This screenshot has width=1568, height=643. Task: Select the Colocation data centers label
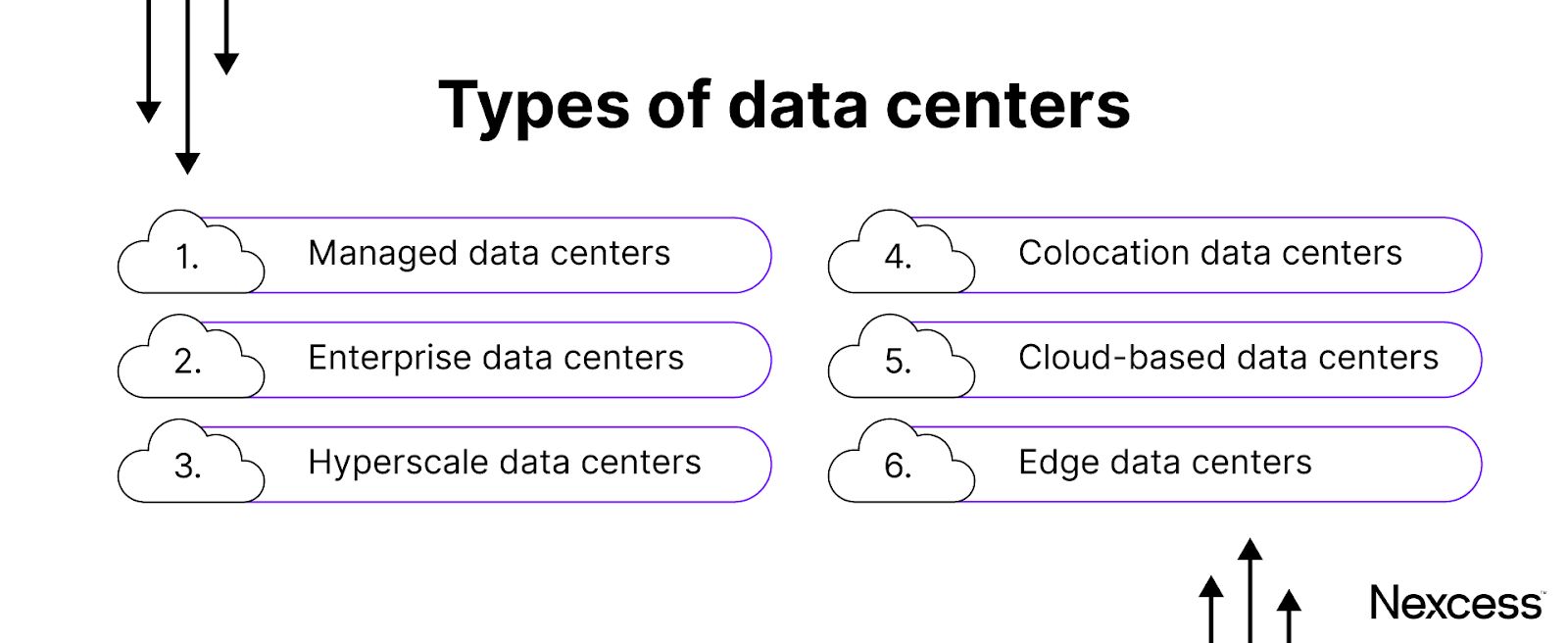[1210, 253]
